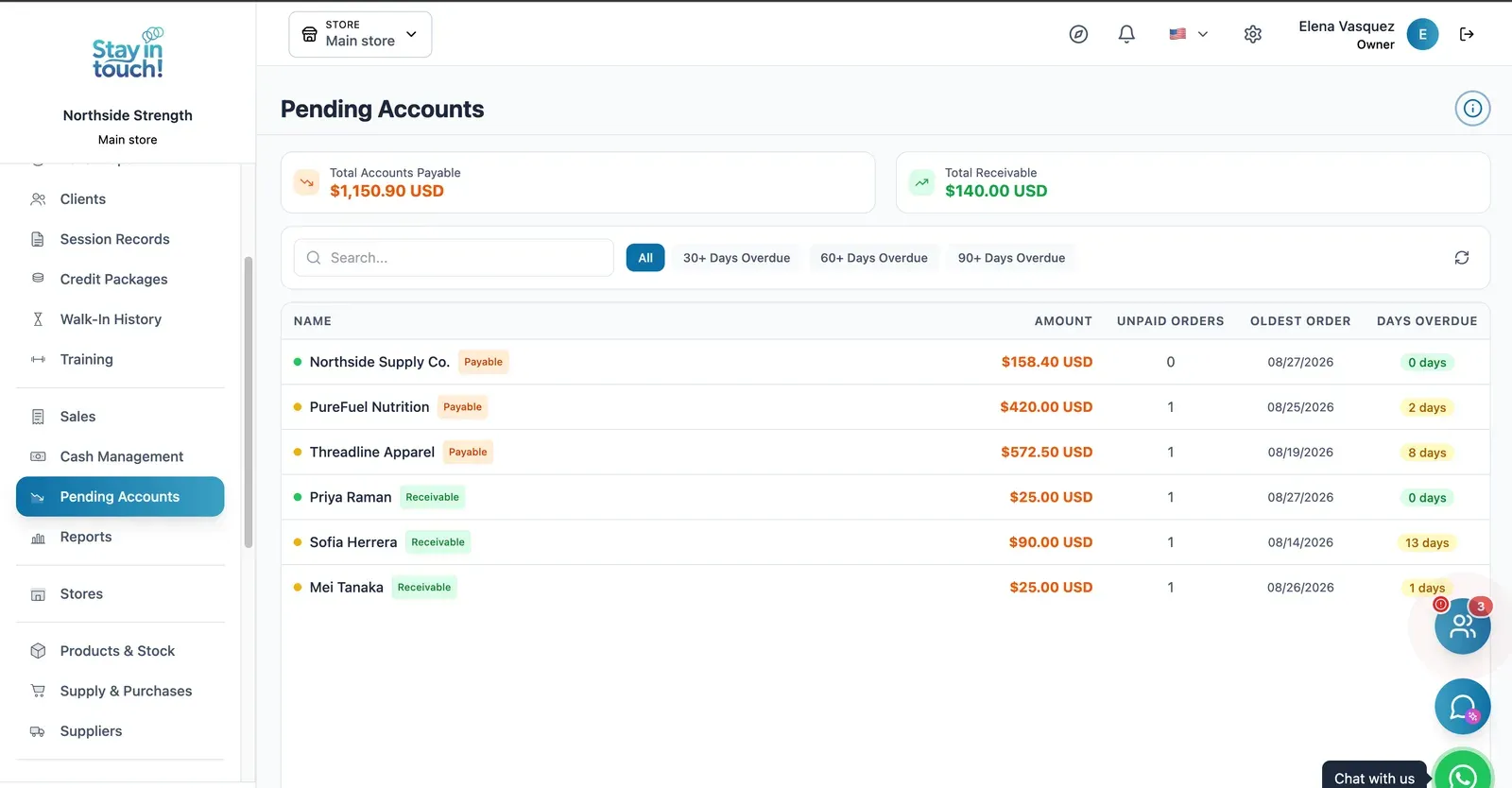Click the accounts search field
This screenshot has height=788, width=1512.
point(454,258)
